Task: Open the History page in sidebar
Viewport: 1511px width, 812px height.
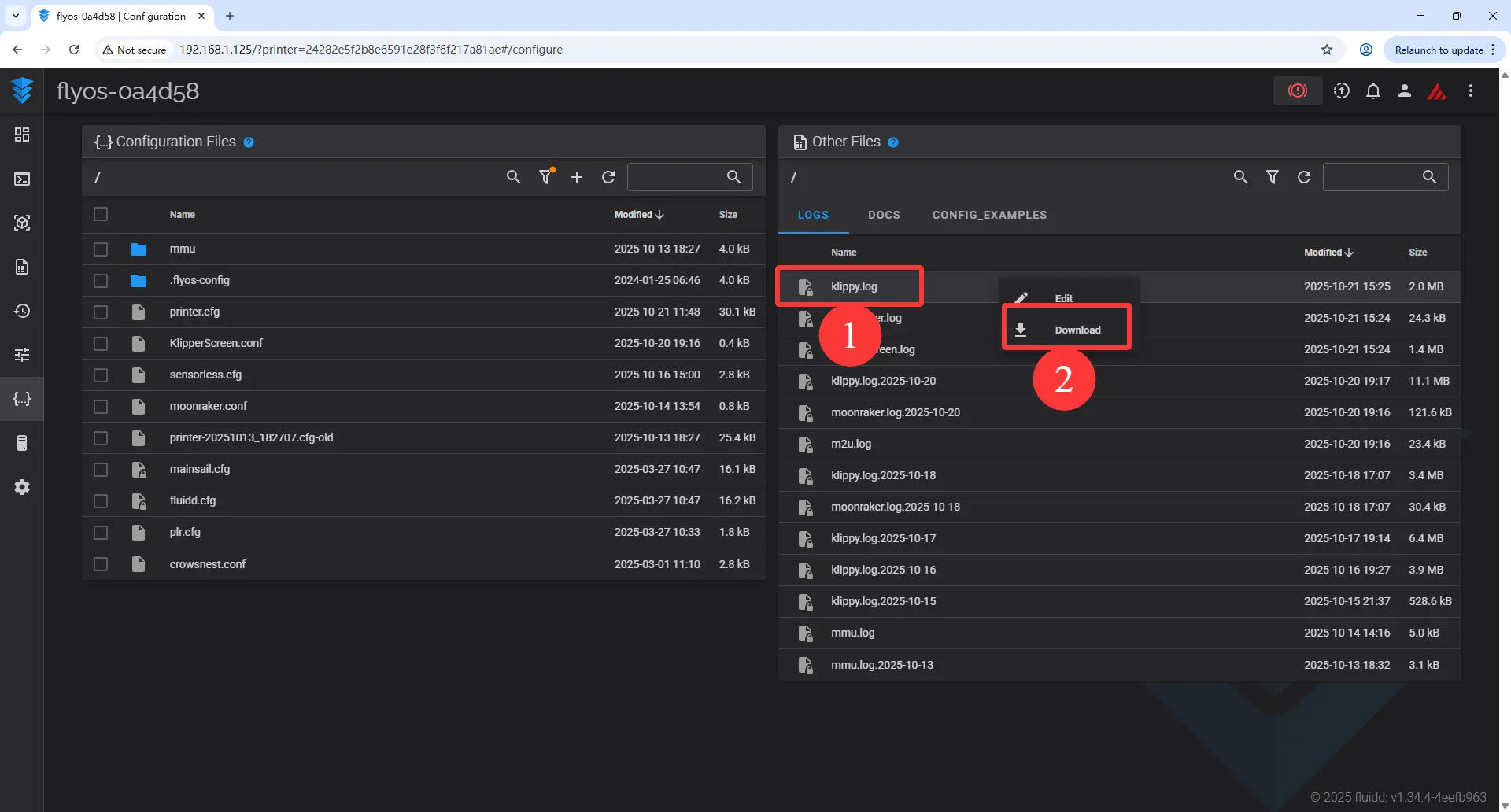Action: point(22,311)
